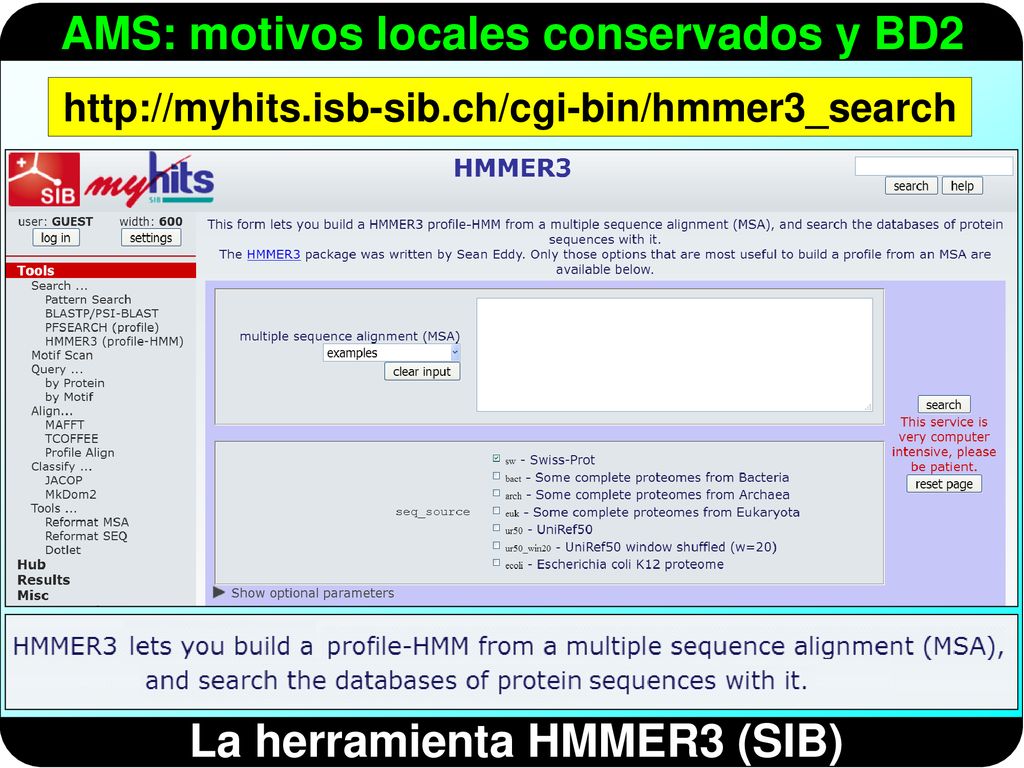Screen dimensions: 1024x768
Task: Open JACOP classify tool
Action: coord(63,480)
